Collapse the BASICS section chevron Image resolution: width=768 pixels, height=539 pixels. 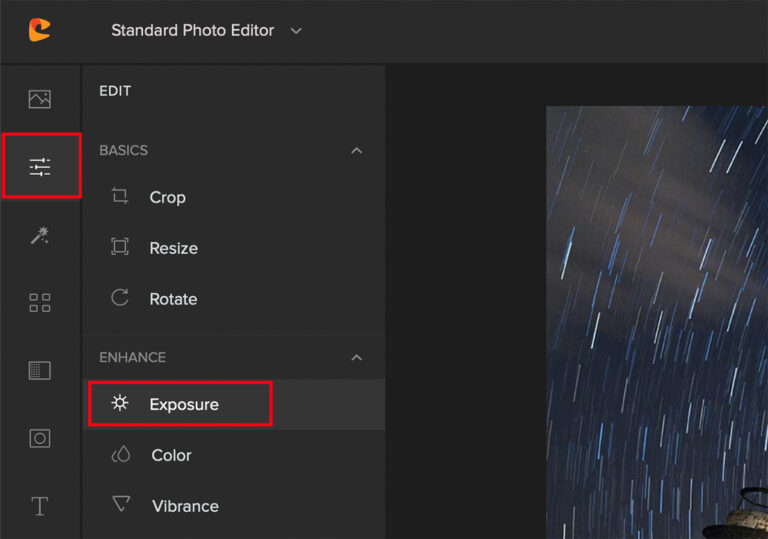(357, 150)
